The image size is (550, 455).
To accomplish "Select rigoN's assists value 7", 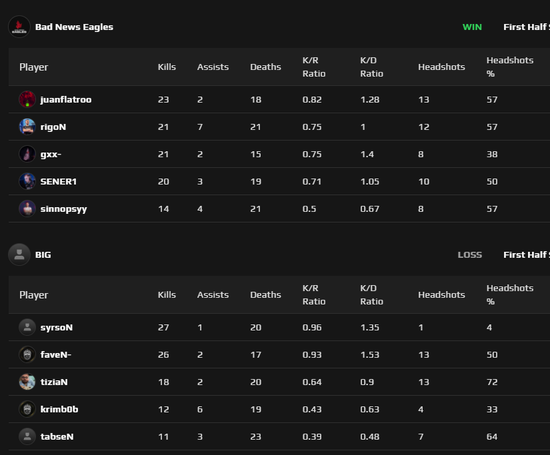I will tap(200, 127).
